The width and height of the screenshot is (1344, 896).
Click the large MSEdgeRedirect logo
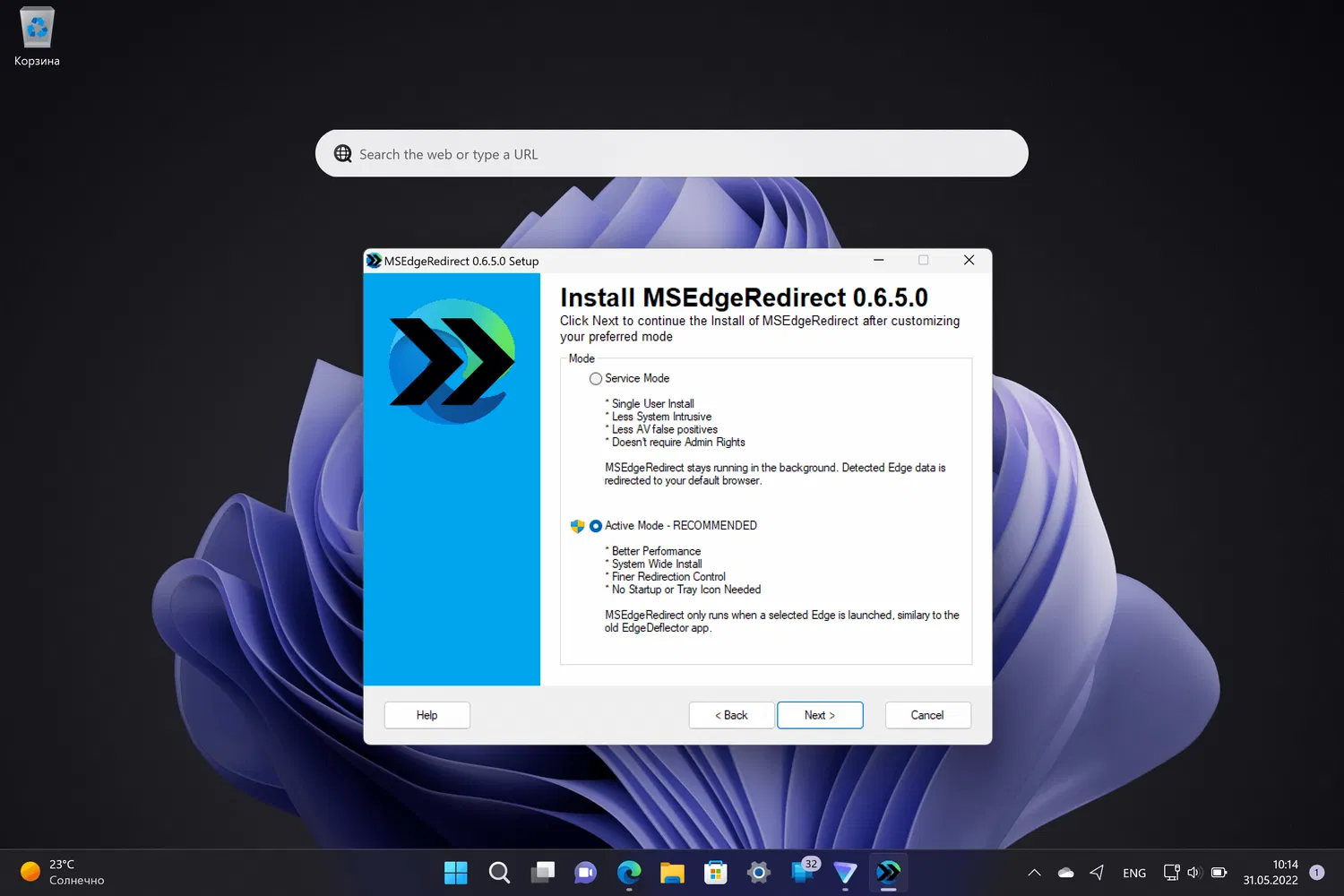coord(452,361)
